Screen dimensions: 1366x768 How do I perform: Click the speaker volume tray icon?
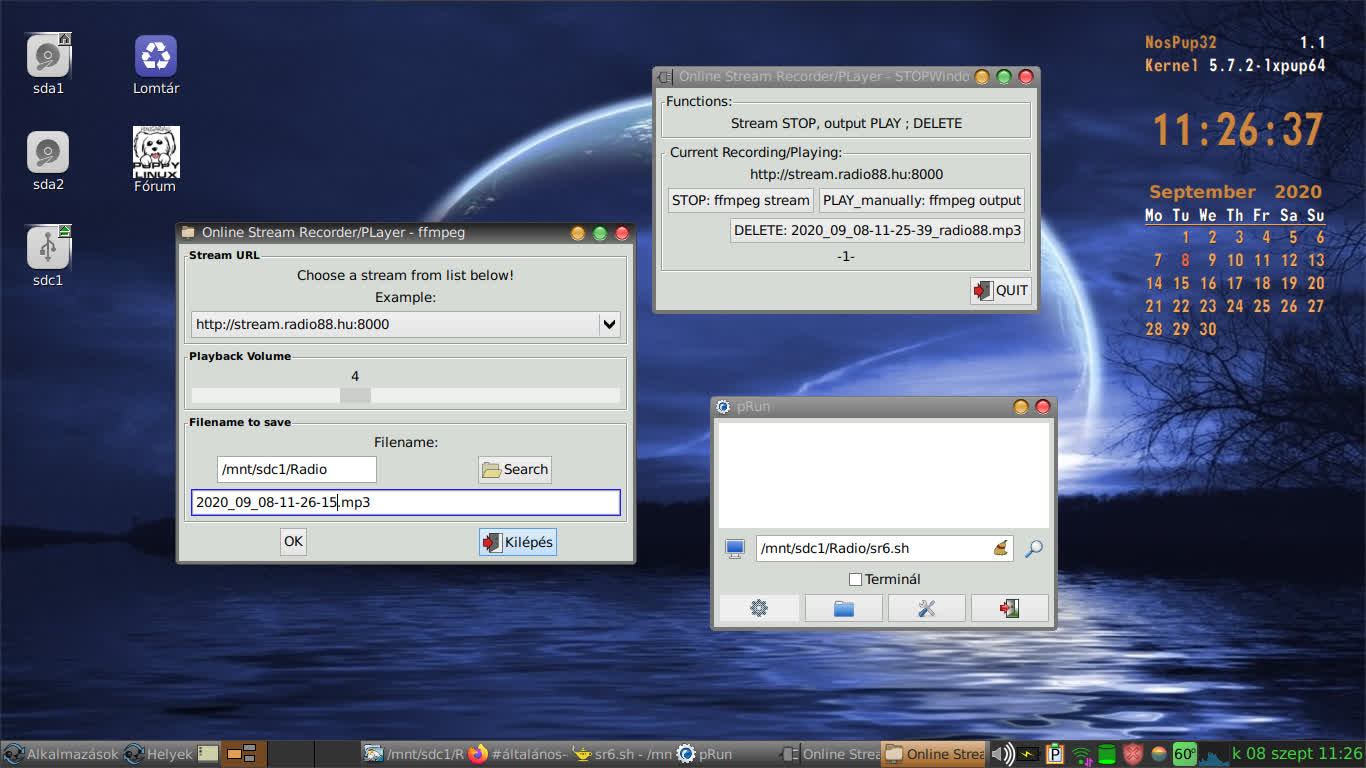tap(1002, 754)
